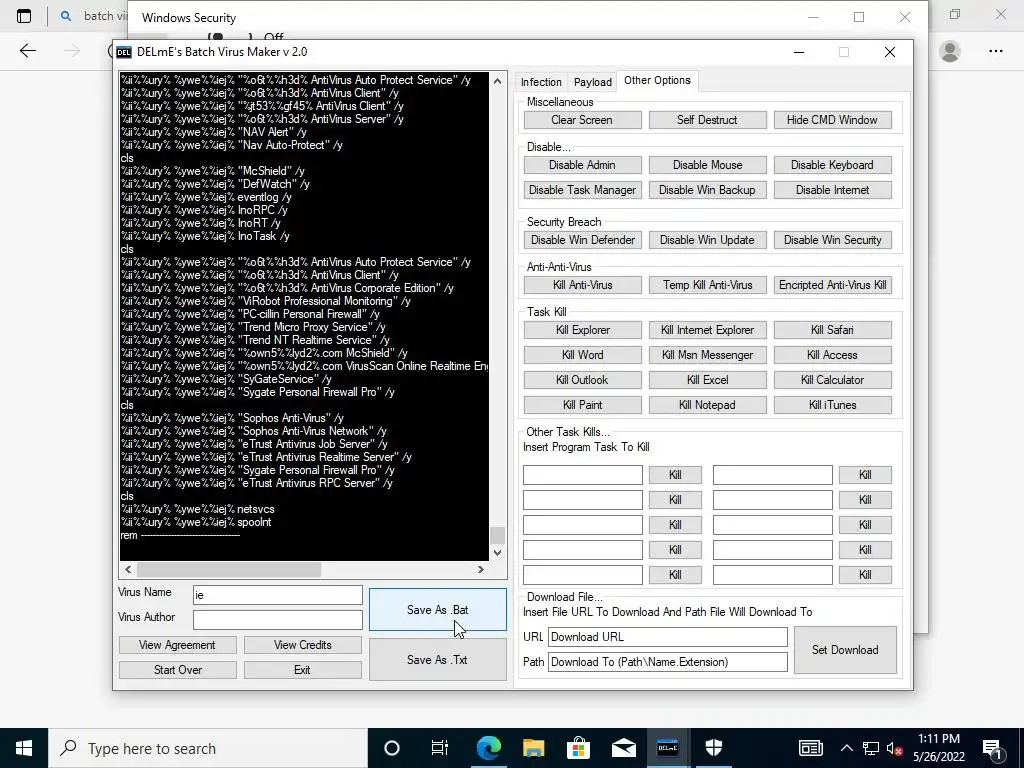
Task: Click the Kill Internet Explorer button
Action: [707, 330]
